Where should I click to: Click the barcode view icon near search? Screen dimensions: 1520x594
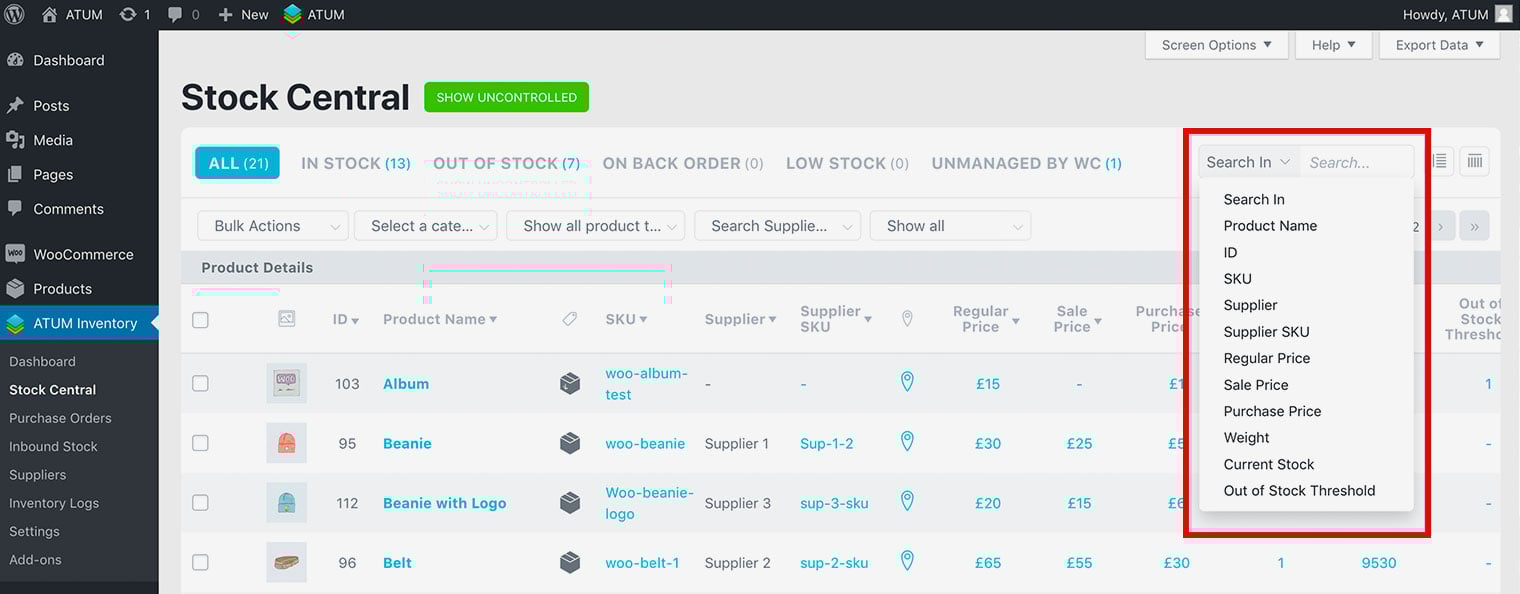(x=1474, y=162)
